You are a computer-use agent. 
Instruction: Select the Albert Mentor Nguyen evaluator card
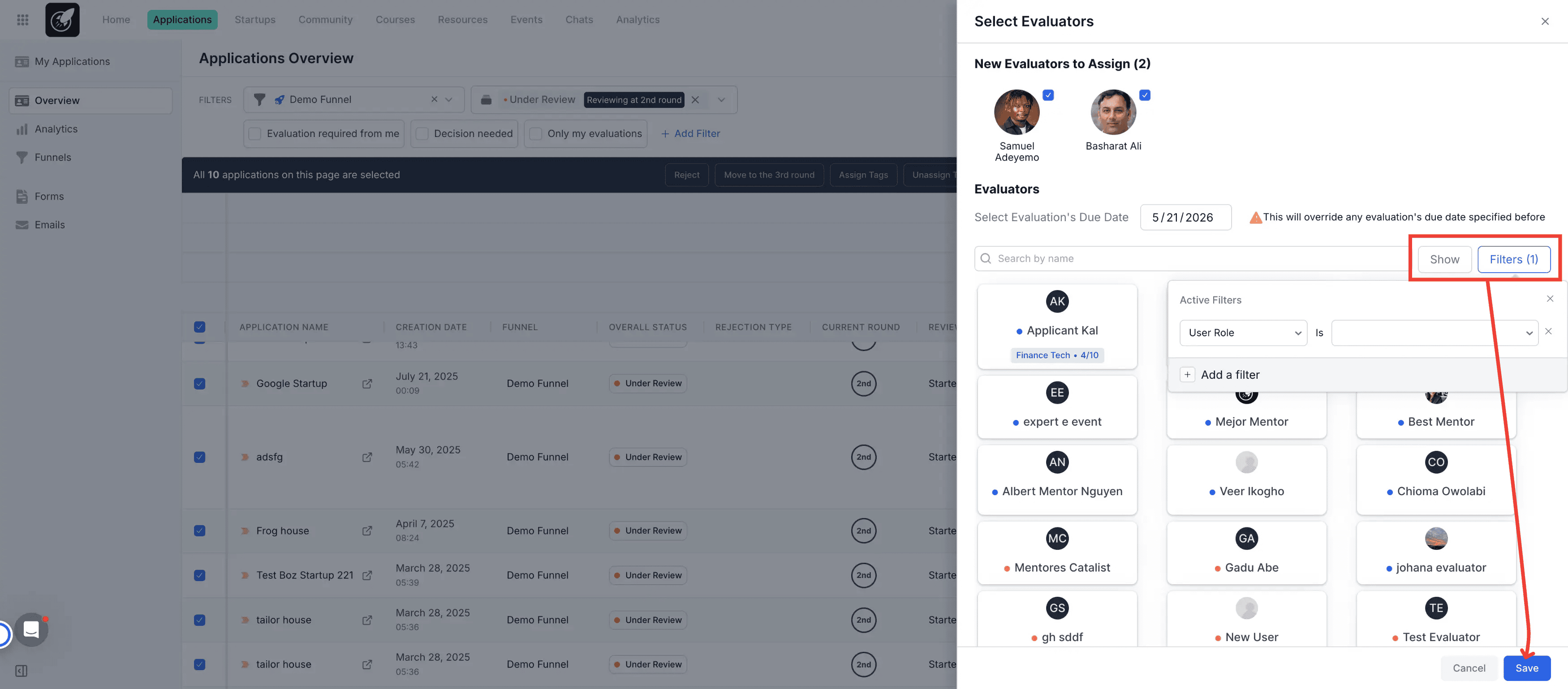coord(1057,480)
